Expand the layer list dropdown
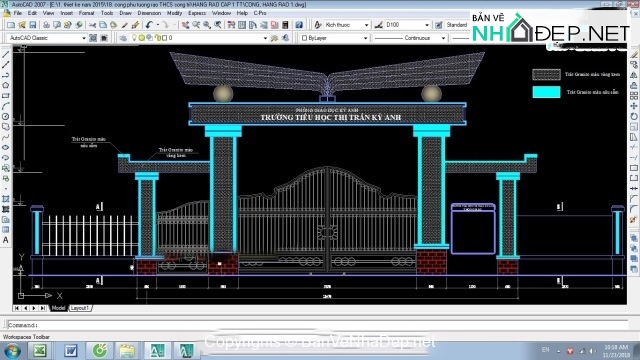640x360 pixels. 265,38
